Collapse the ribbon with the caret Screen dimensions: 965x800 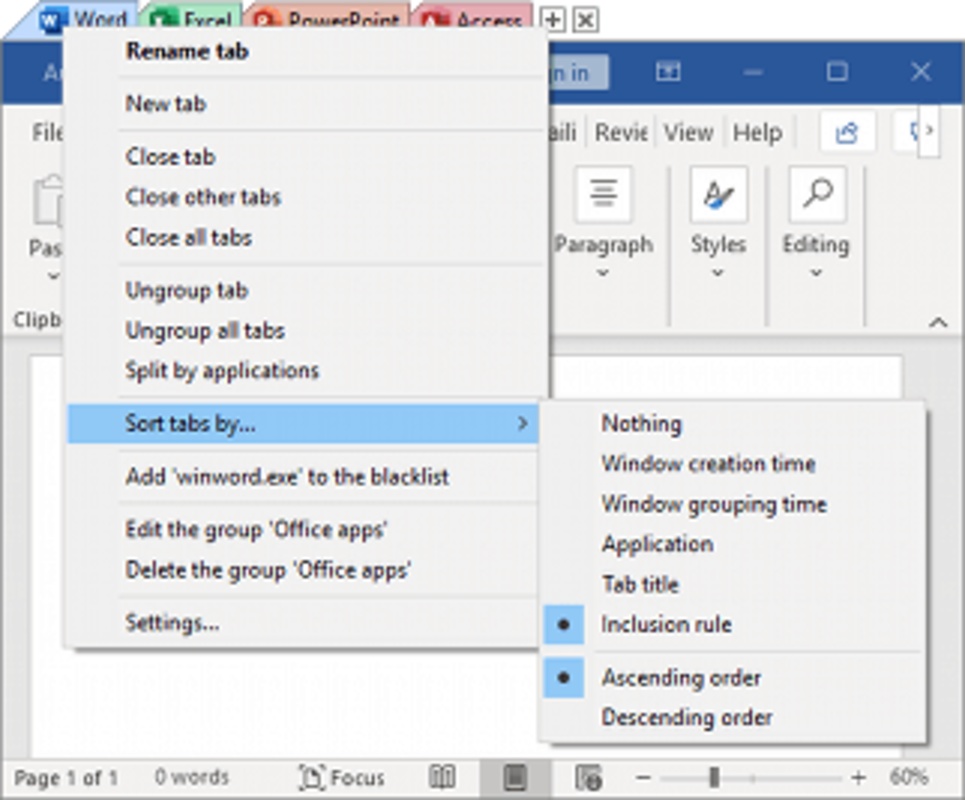938,322
